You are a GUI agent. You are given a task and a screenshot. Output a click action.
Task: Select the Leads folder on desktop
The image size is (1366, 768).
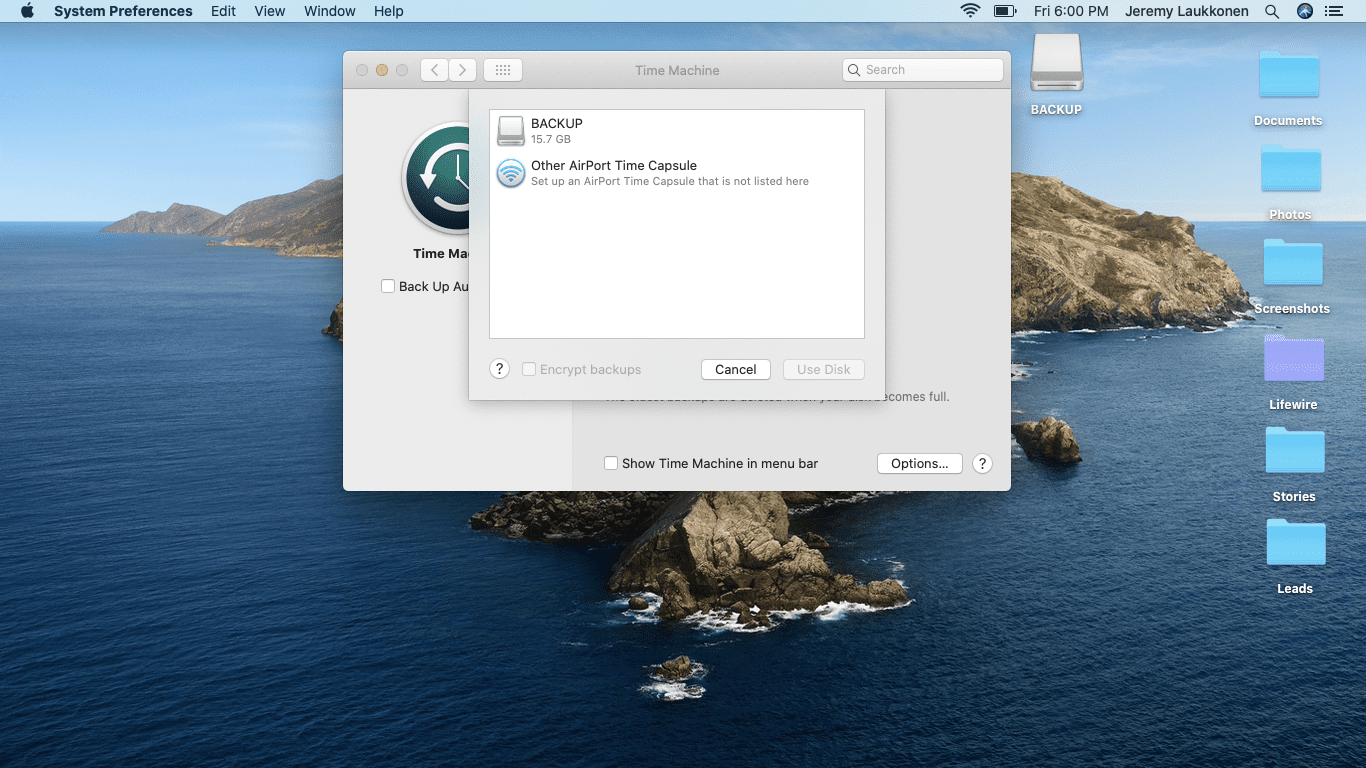[x=1296, y=543]
